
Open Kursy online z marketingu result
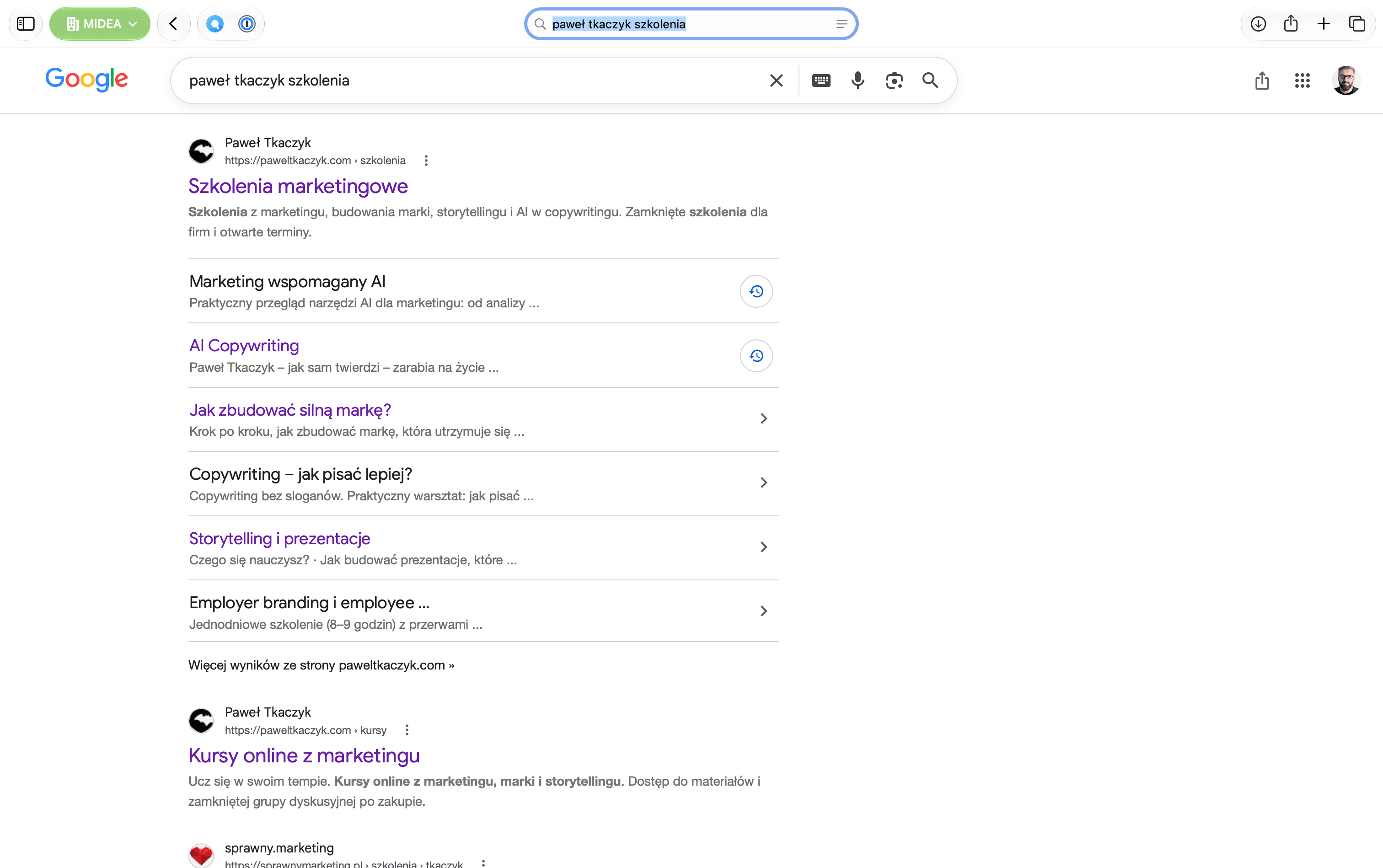click(304, 755)
